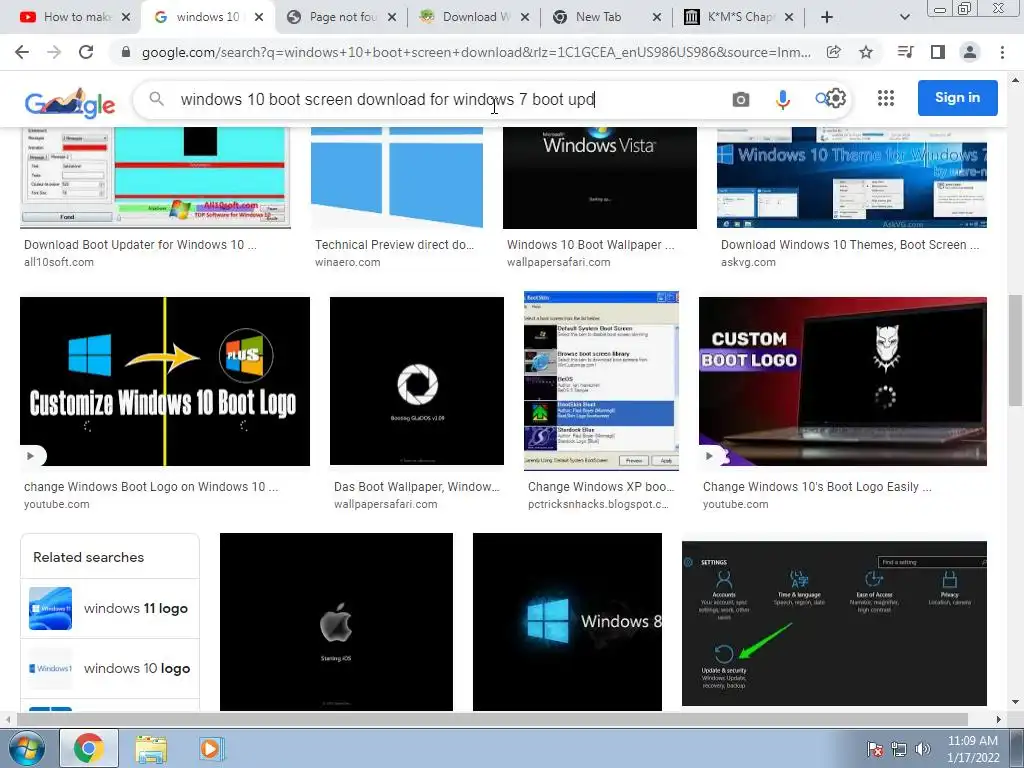Image resolution: width=1024 pixels, height=768 pixels.
Task: Open 'Windows 10 Boot Wallpaper' result title
Action: 590,245
